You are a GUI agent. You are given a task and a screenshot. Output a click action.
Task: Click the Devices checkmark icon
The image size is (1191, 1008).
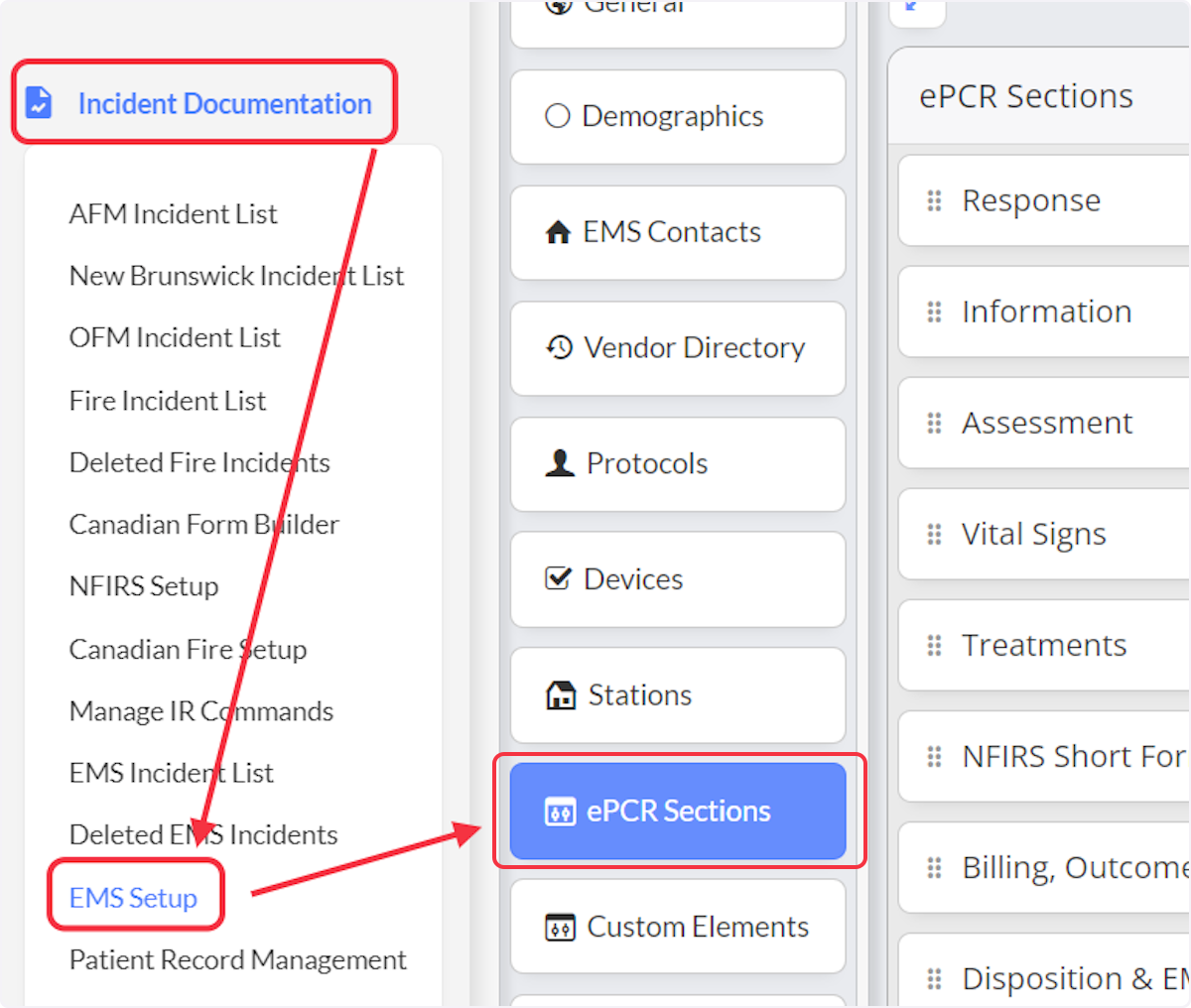point(559,578)
